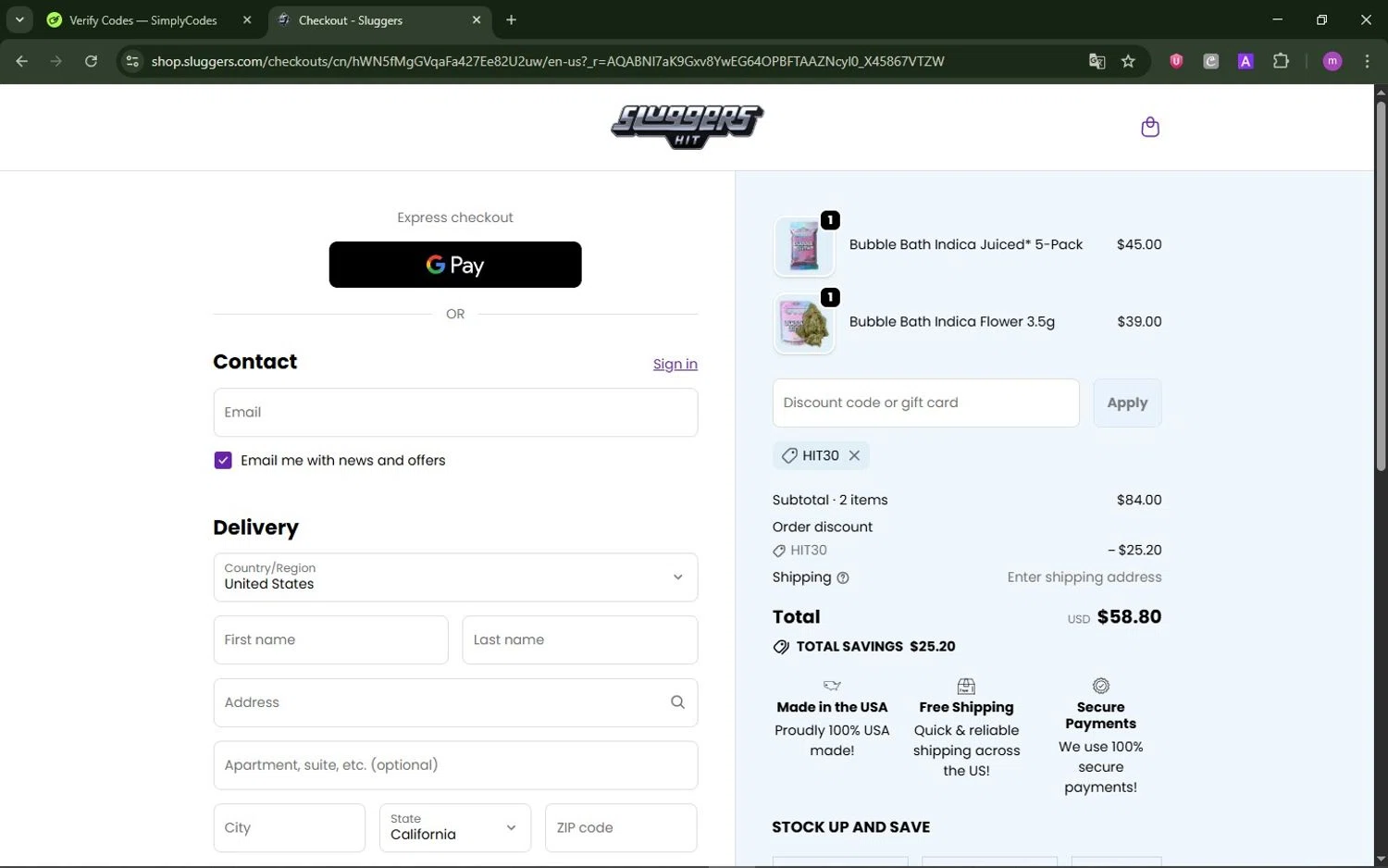Open the translate page icon in address bar
Viewport: 1388px width, 868px height.
tap(1097, 61)
